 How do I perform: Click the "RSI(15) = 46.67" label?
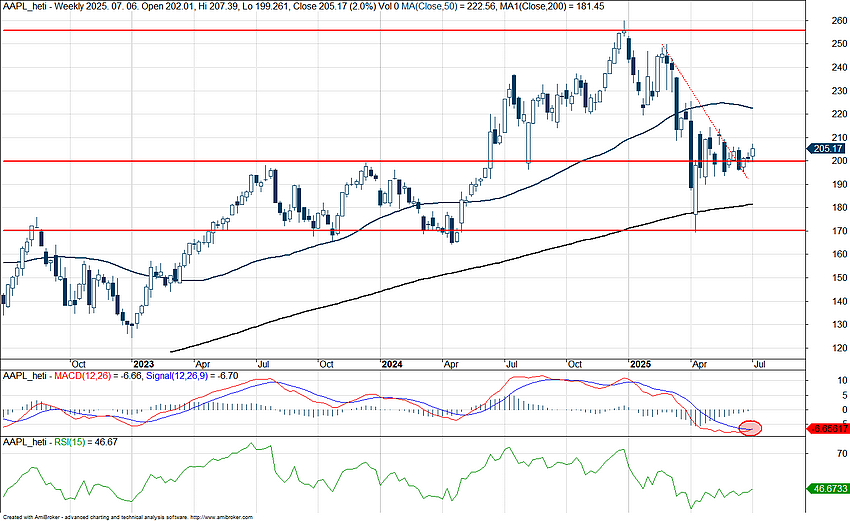86,442
